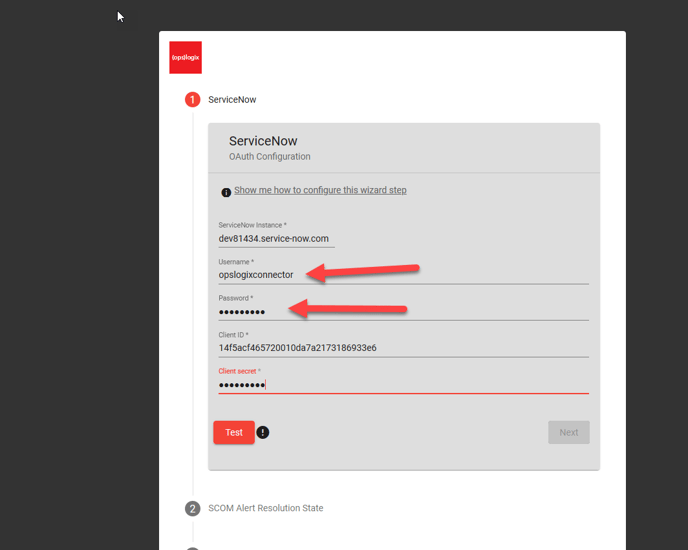The width and height of the screenshot is (688, 550).
Task: Select step 2 circle in the wizard
Action: coord(193,508)
